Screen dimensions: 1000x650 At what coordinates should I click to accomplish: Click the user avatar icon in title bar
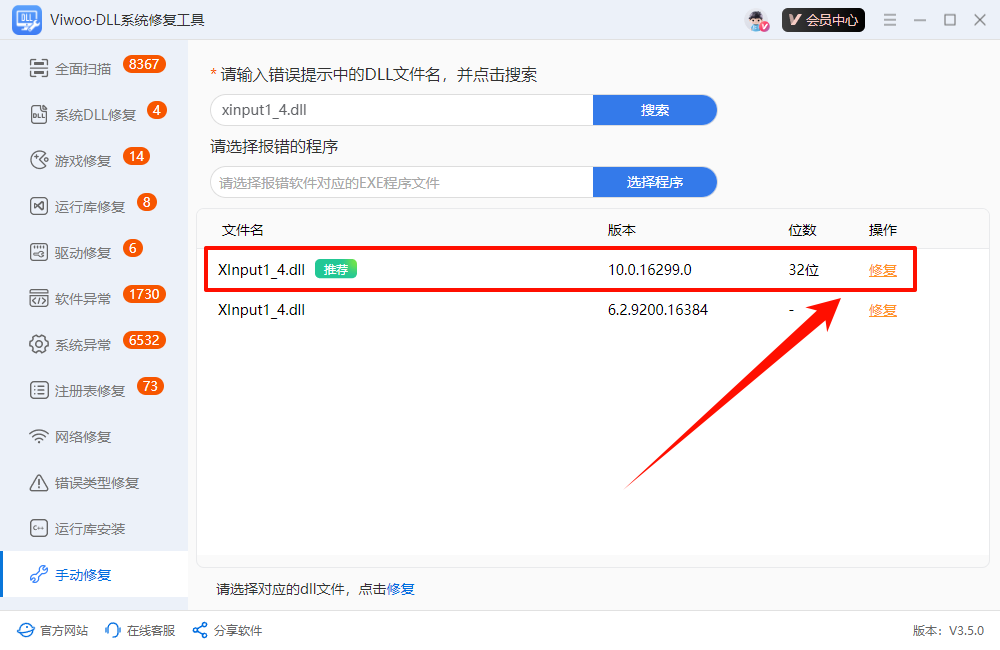click(x=757, y=20)
